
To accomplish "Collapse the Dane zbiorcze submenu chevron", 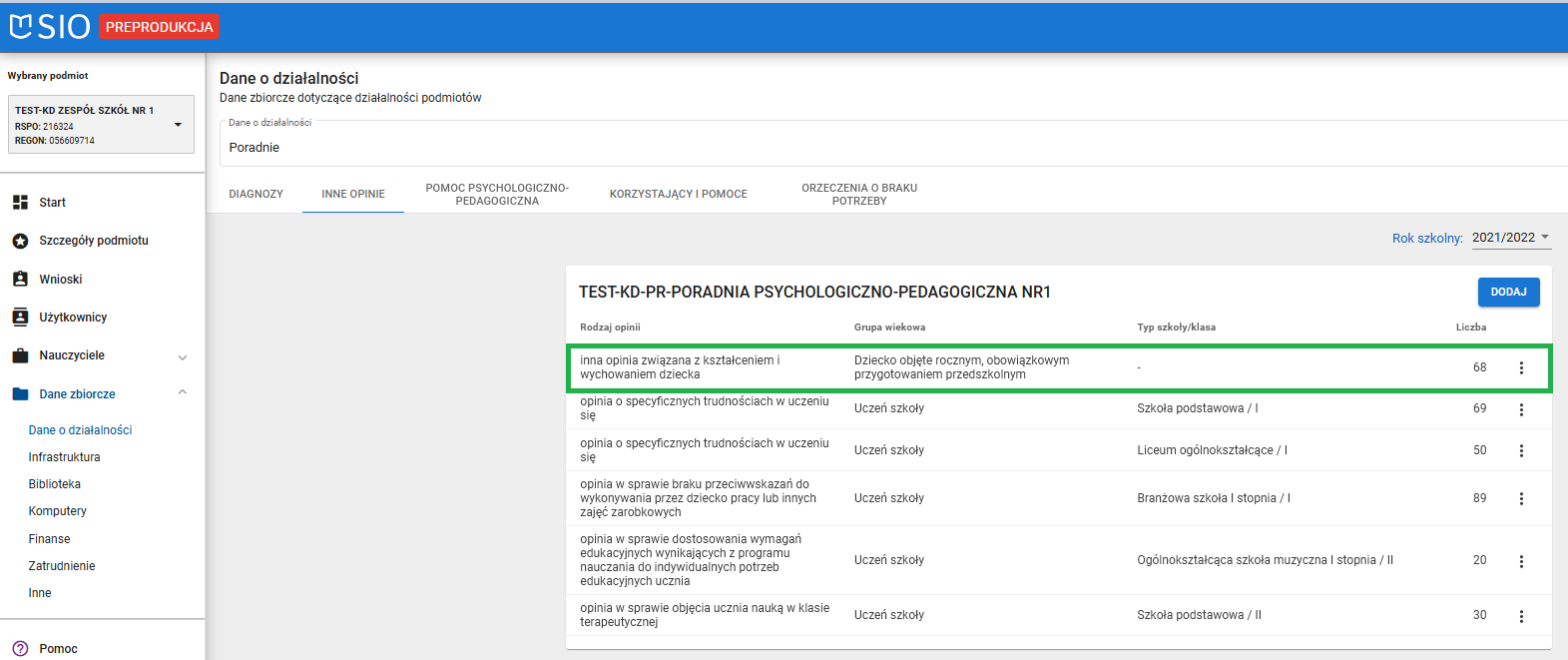I will click(183, 392).
